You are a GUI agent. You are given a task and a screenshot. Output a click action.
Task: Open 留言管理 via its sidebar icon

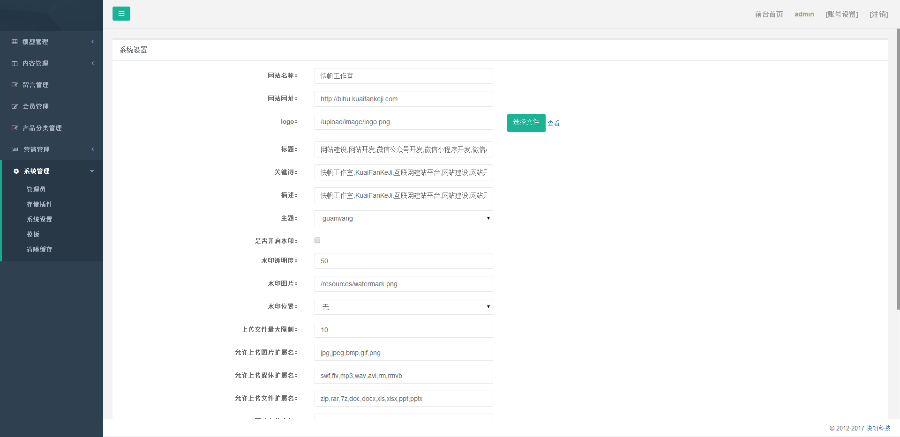click(15, 85)
